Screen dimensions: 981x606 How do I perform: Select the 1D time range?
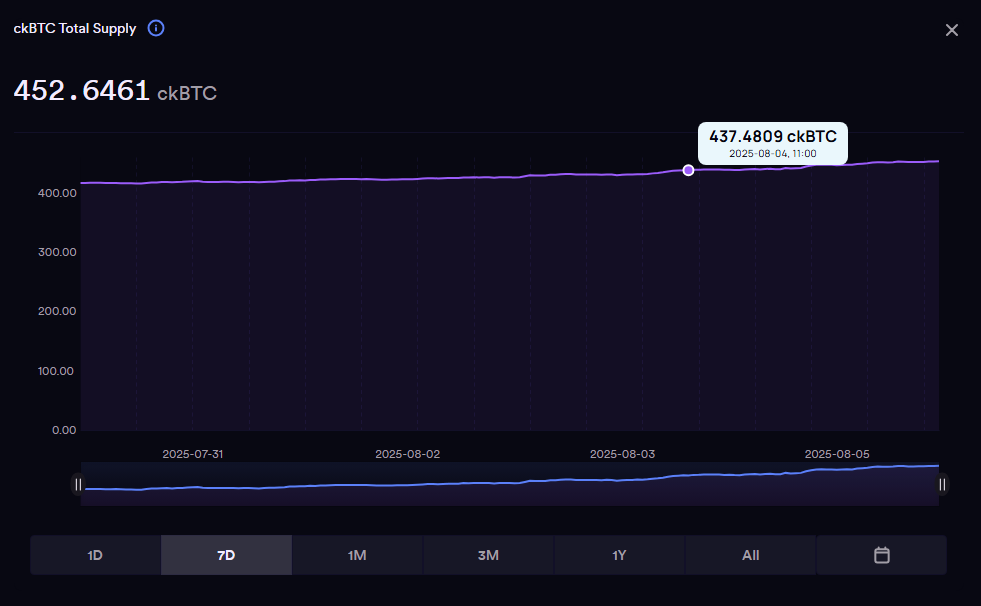[x=95, y=555]
